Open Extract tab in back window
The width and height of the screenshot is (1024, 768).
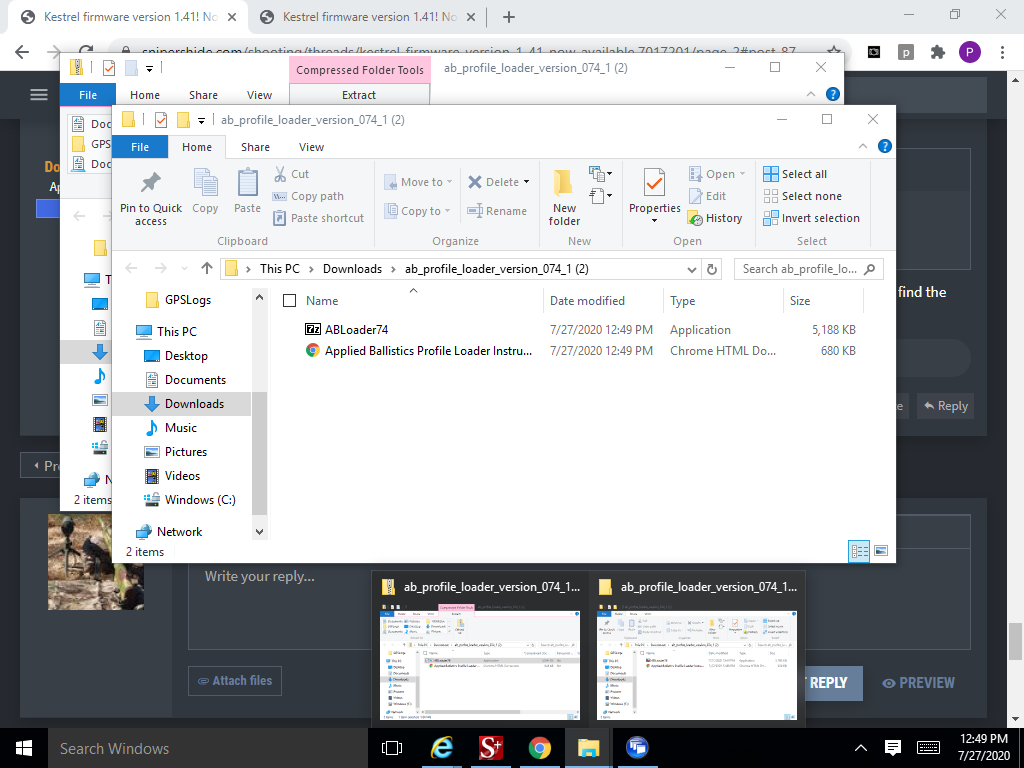[x=359, y=95]
